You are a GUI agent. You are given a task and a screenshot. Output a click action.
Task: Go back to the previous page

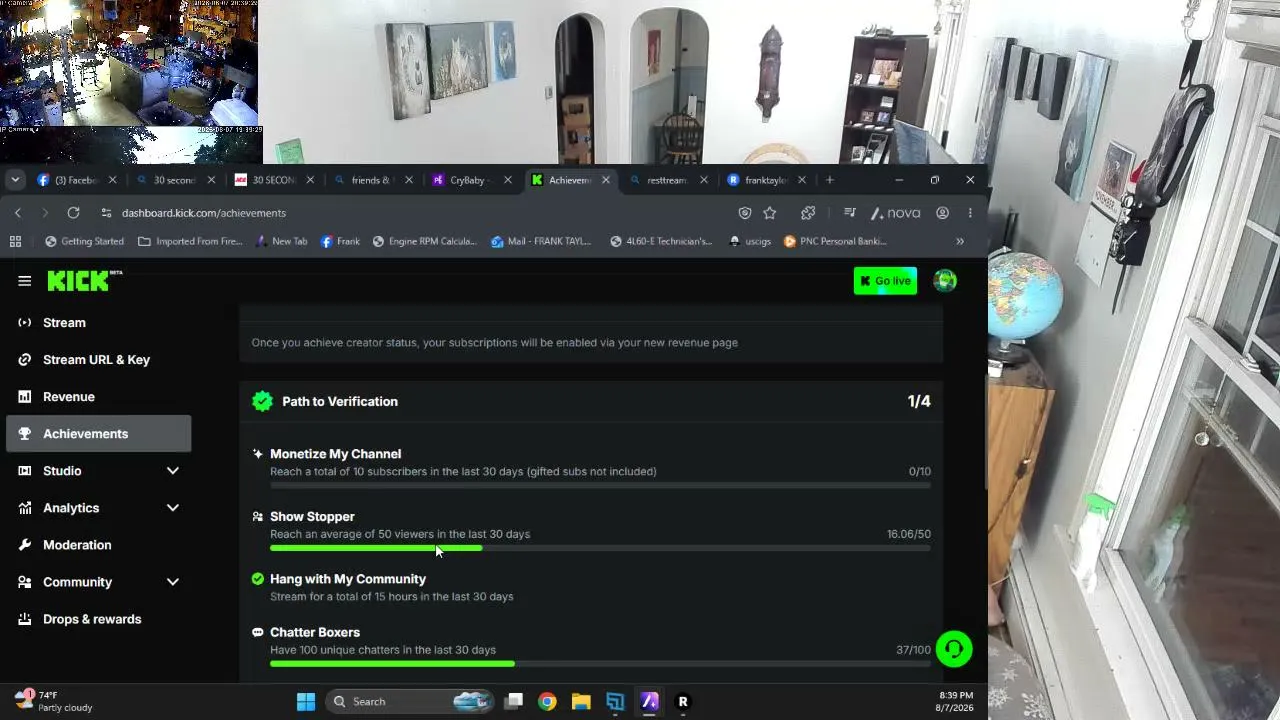click(x=18, y=213)
